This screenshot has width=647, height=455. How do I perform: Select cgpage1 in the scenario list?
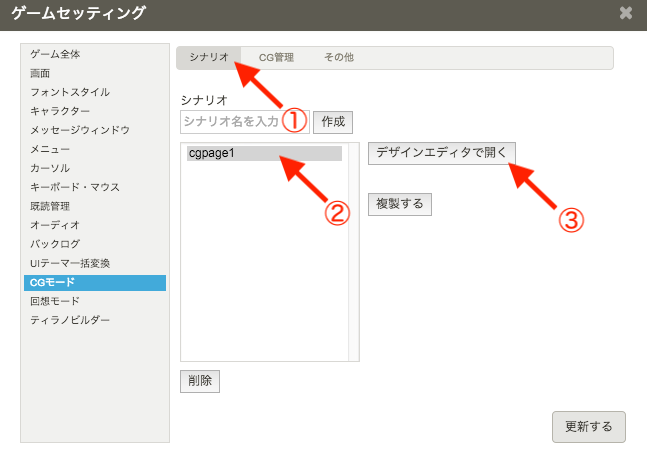[x=264, y=154]
